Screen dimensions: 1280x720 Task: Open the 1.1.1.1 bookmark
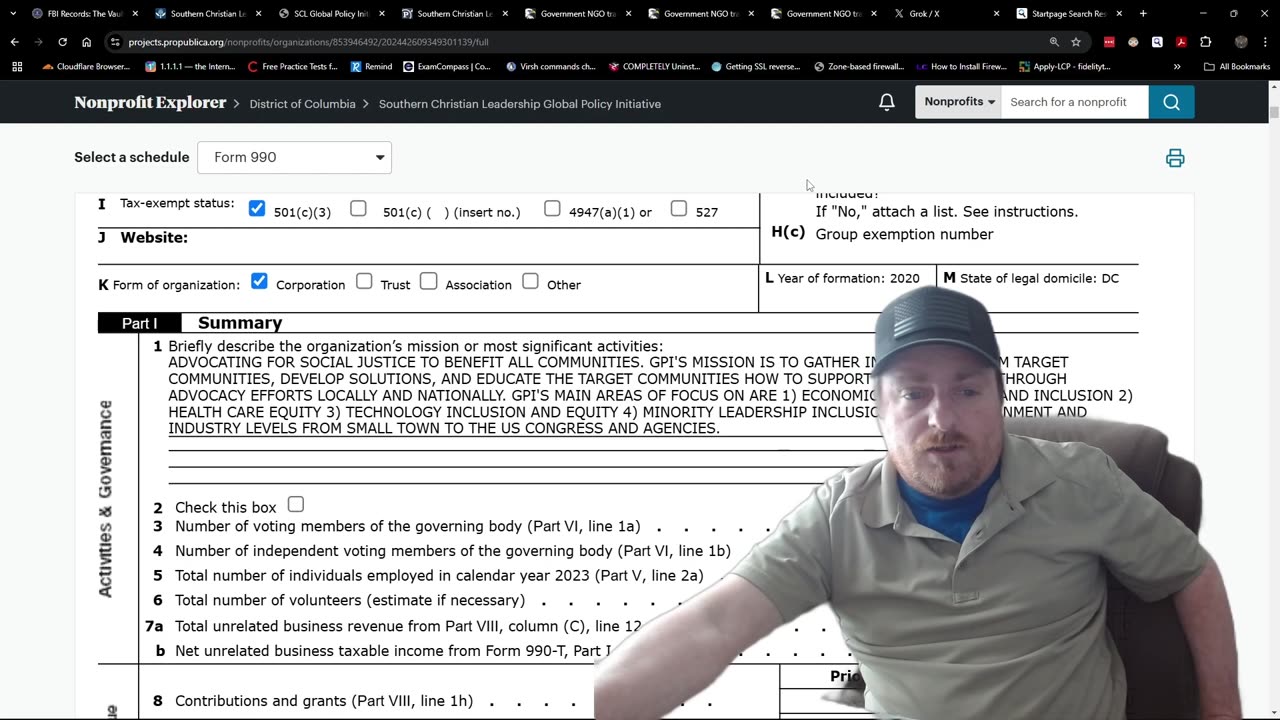(191, 67)
